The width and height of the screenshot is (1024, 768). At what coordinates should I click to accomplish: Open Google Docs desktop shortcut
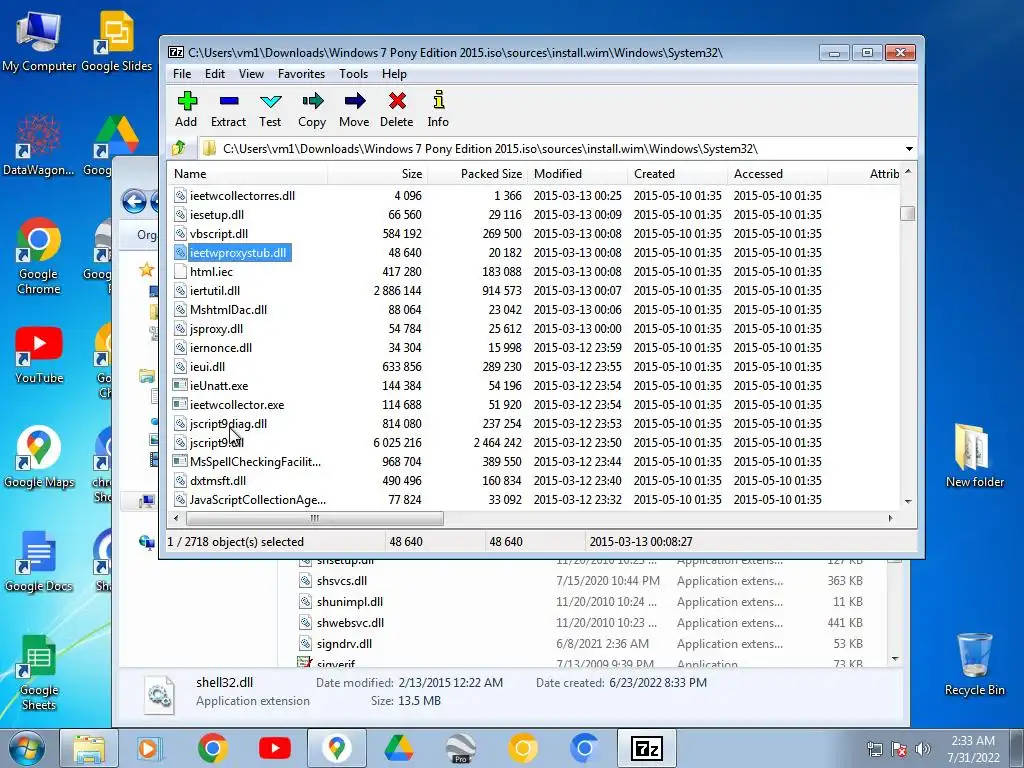[x=39, y=562]
